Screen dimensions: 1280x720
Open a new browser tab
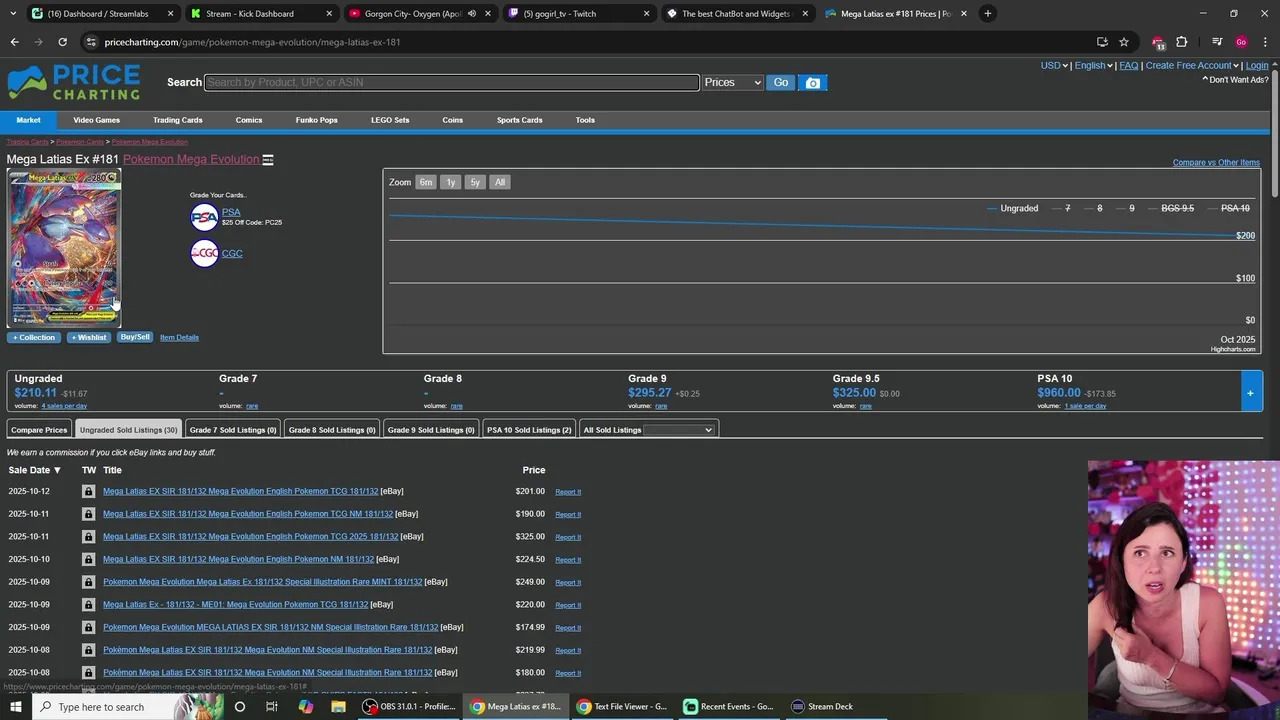(x=988, y=14)
